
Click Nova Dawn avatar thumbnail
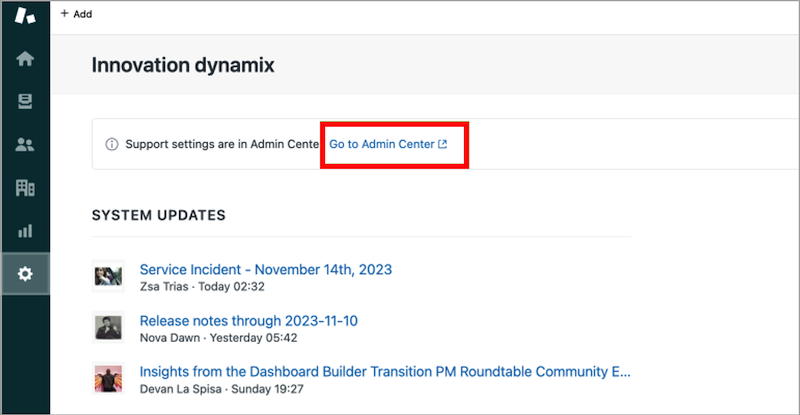click(x=108, y=327)
